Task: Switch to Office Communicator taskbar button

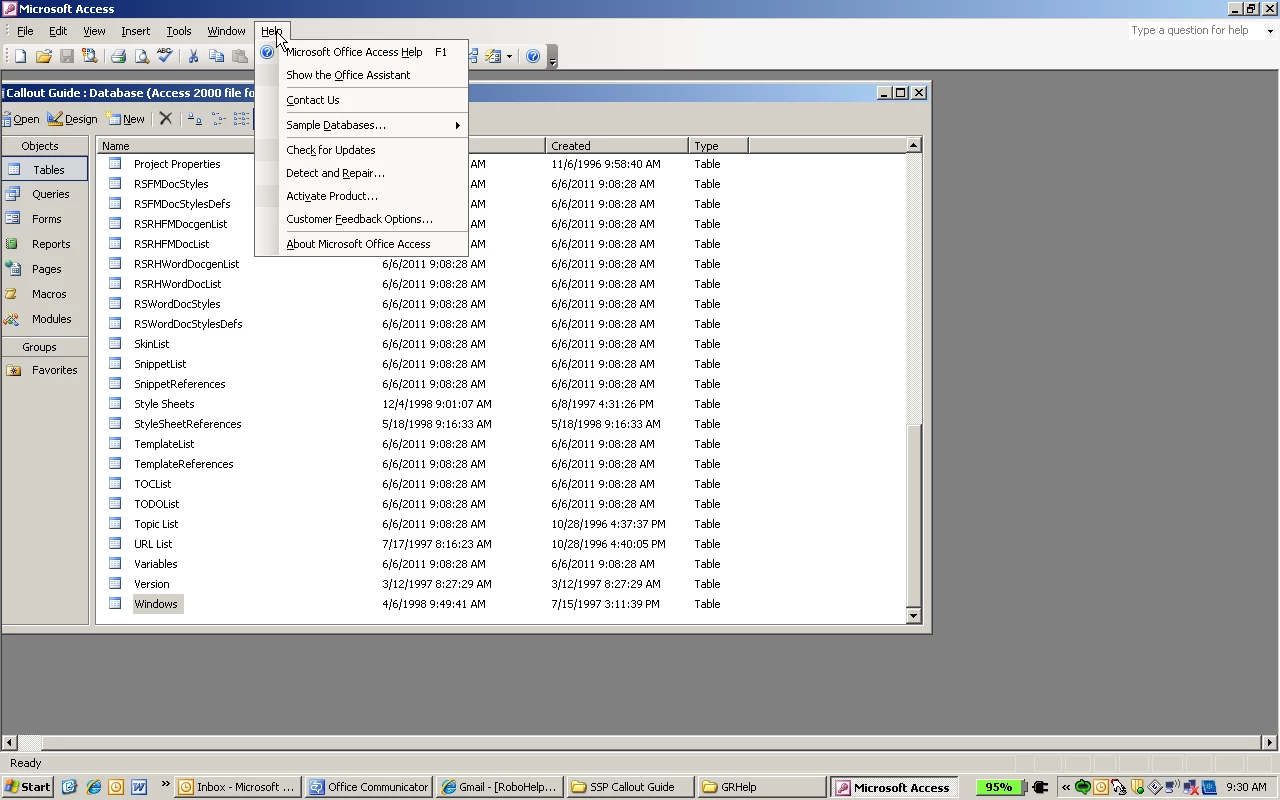Action: click(x=369, y=787)
